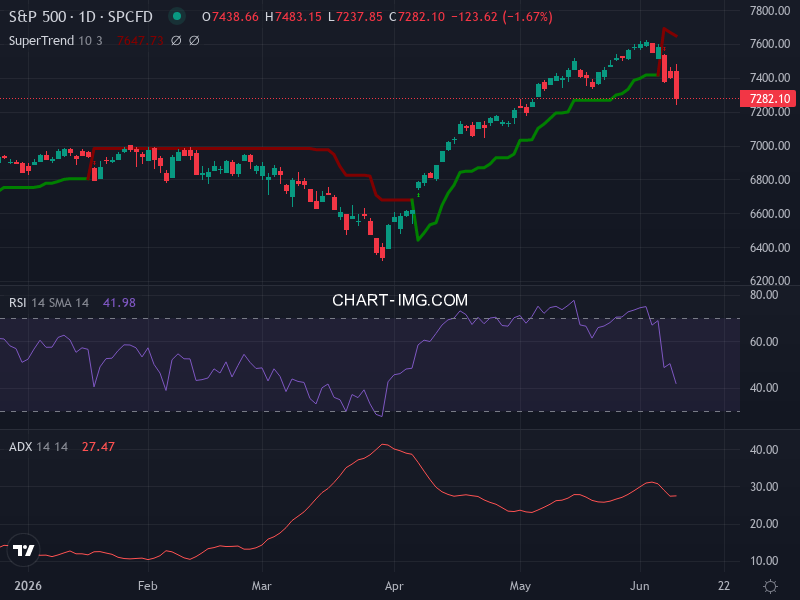
Task: Click green market status dot
Action: click(177, 16)
